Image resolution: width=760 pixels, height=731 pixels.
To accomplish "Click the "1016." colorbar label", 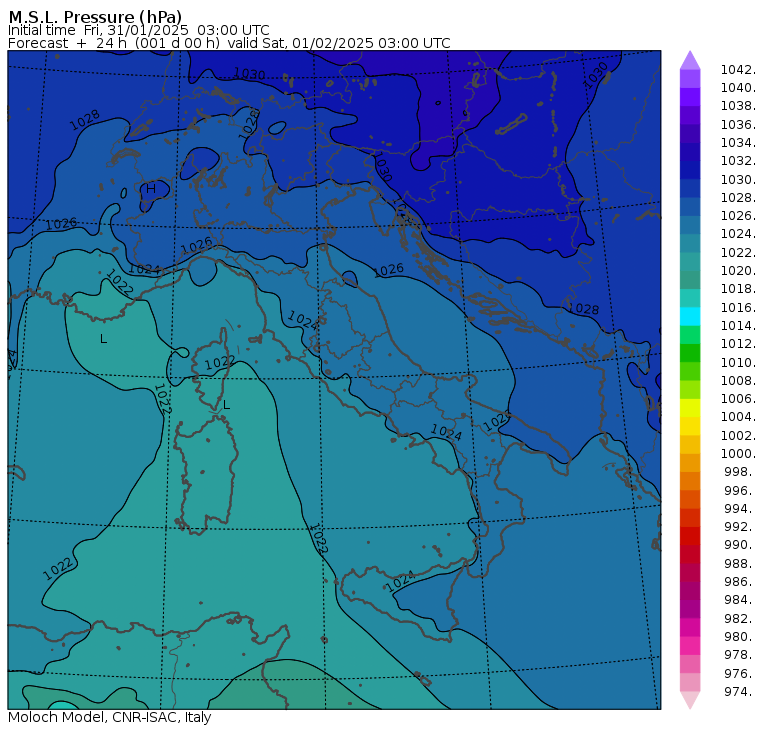I will pyautogui.click(x=738, y=307).
